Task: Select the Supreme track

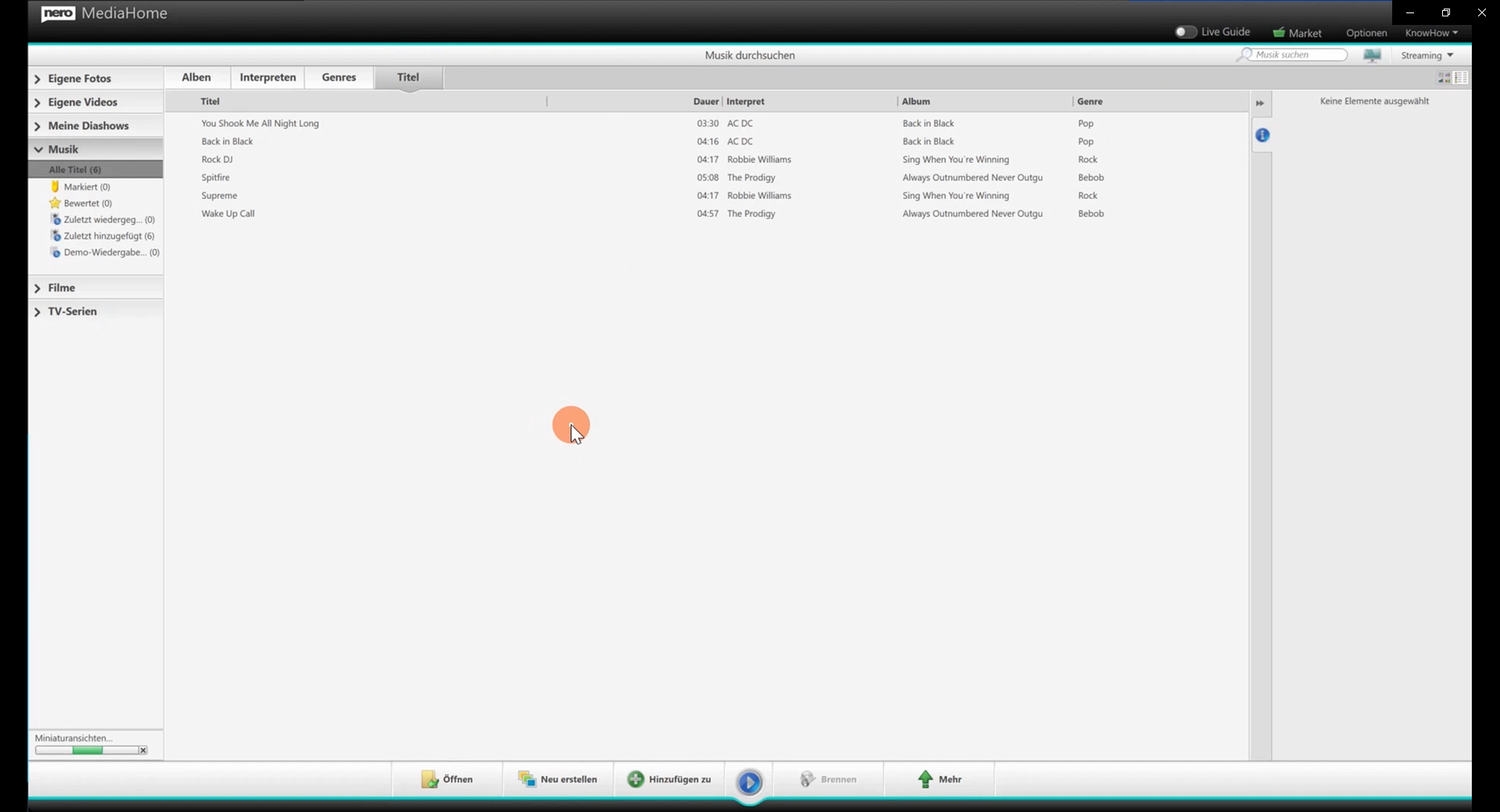Action: tap(220, 195)
